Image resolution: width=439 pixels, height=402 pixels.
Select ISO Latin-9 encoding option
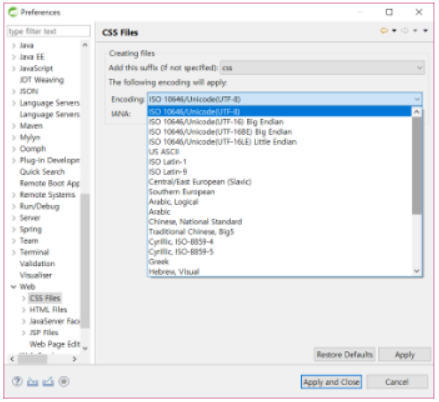tap(279, 172)
